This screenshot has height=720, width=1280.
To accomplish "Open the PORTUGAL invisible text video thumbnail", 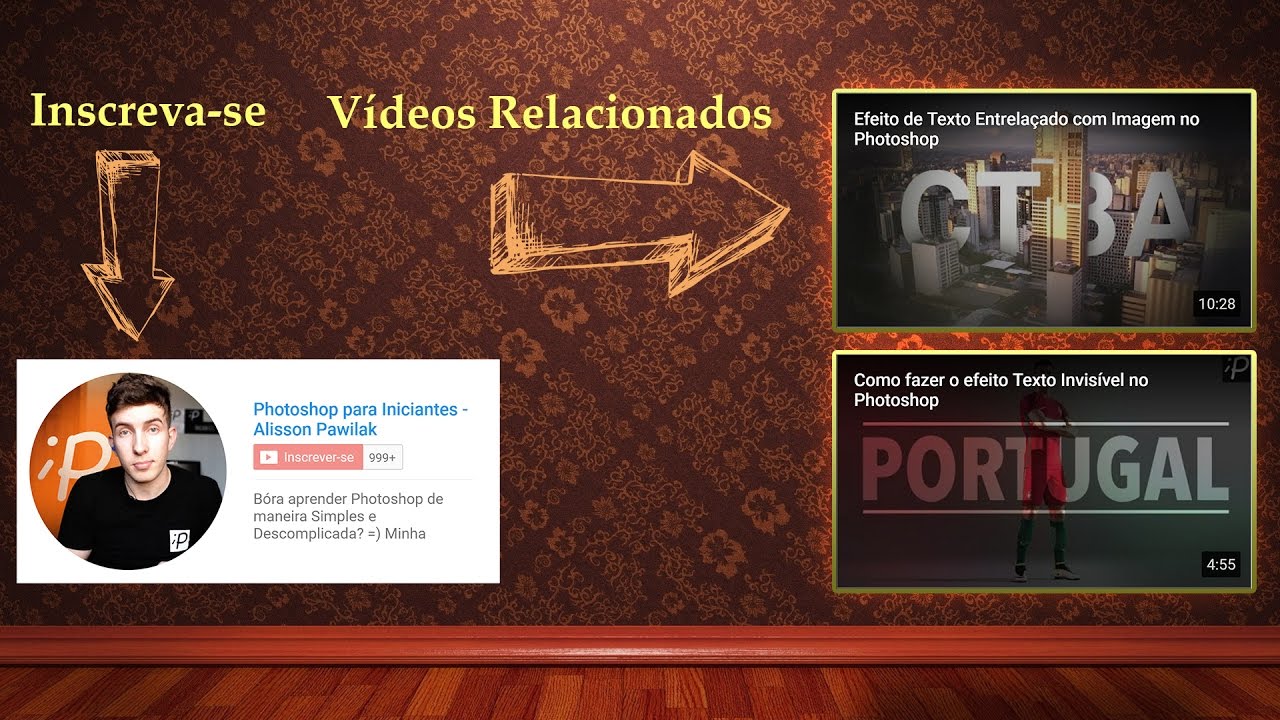I will tap(1044, 472).
